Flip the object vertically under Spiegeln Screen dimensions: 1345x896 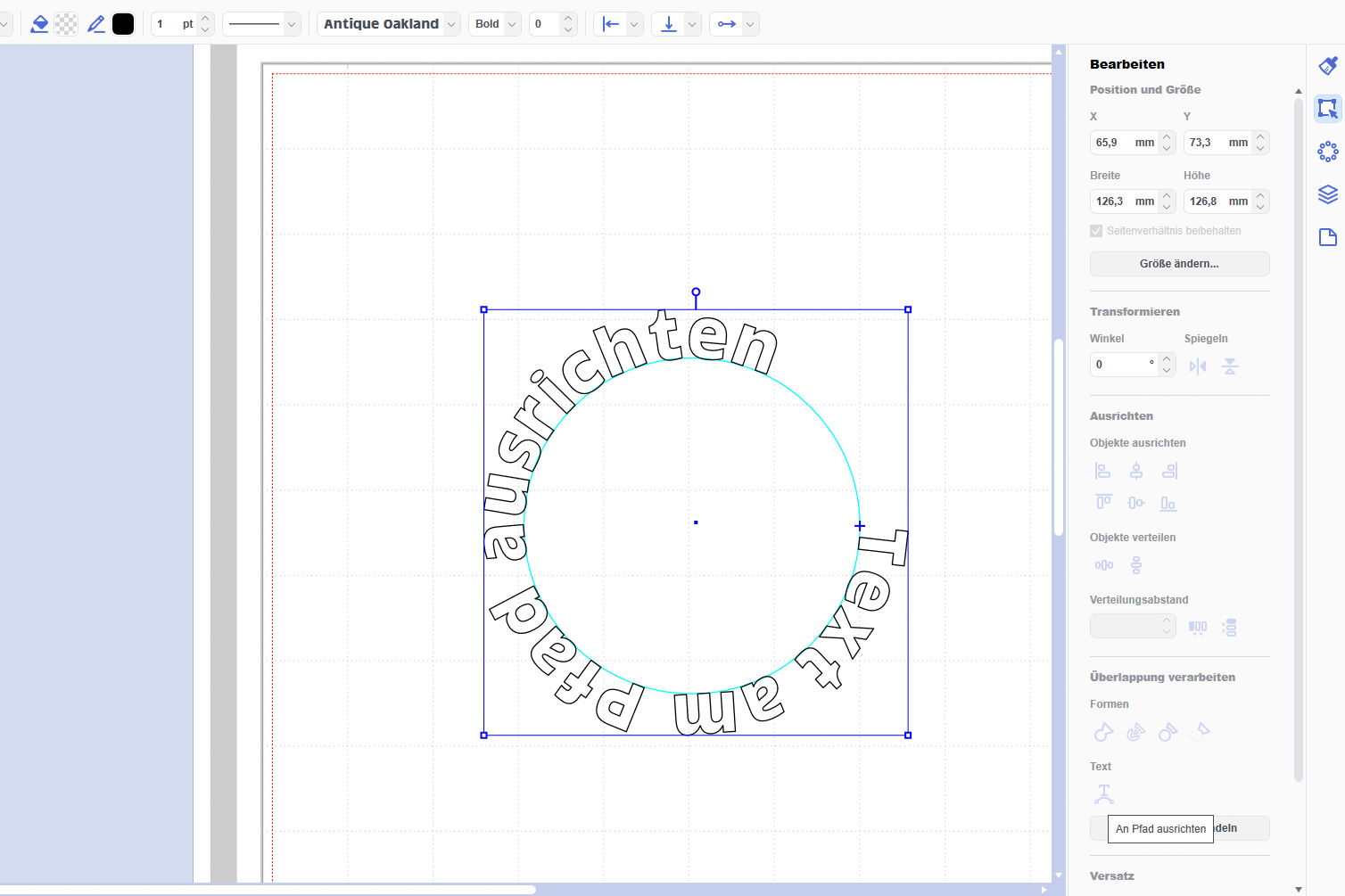tap(1230, 366)
